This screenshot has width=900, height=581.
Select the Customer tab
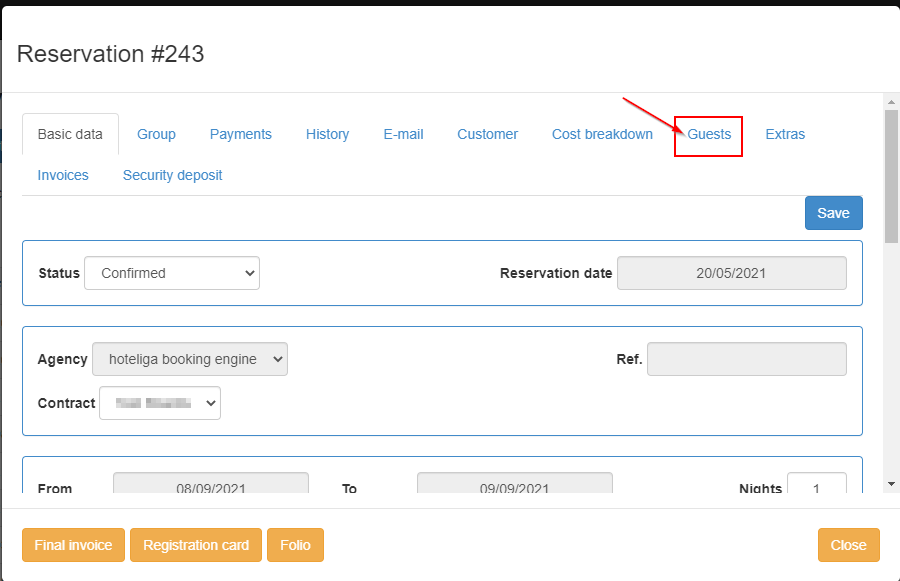(x=487, y=134)
